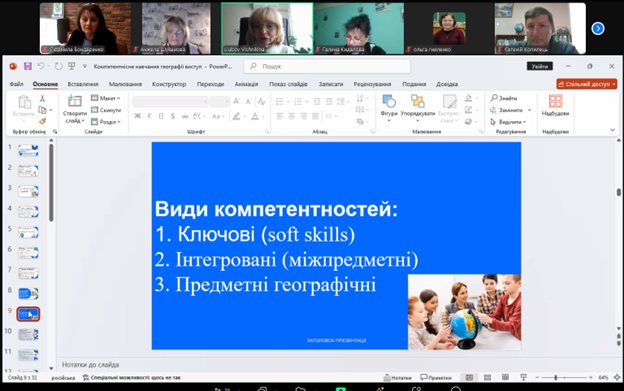Click the Save icon in the title bar
The height and width of the screenshot is (391, 624).
tap(27, 66)
